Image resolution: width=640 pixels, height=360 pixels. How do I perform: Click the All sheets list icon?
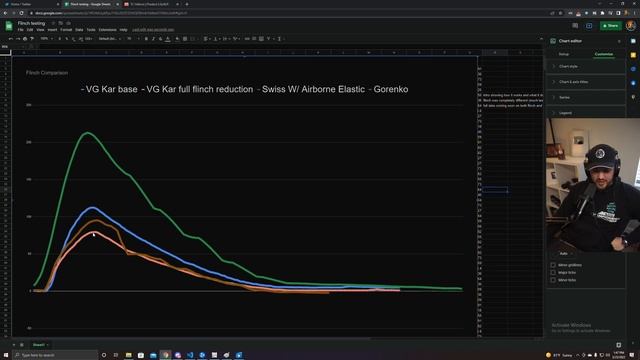click(x=22, y=345)
